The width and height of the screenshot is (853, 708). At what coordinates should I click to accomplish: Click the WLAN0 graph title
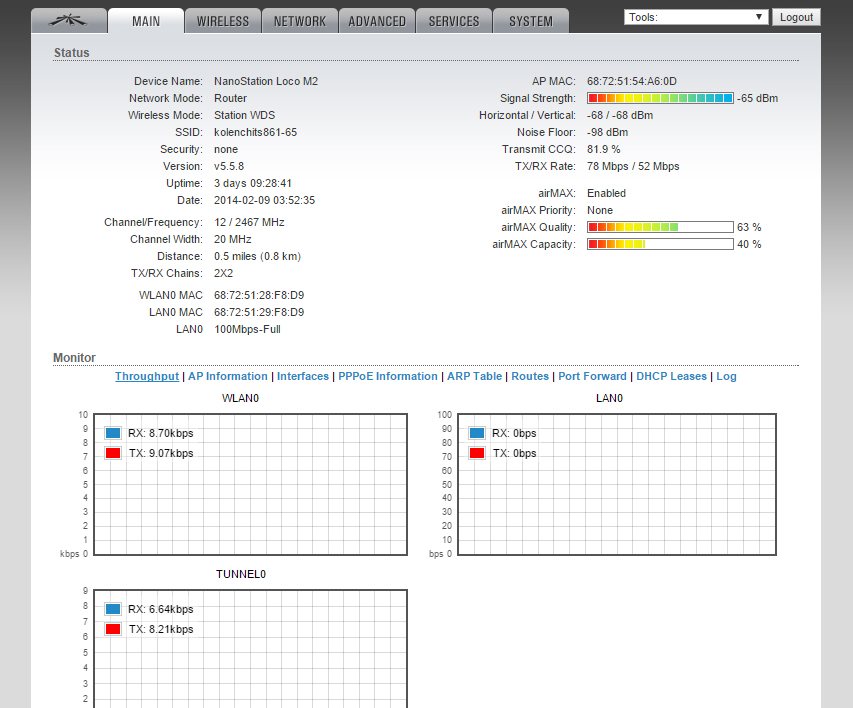pos(240,398)
